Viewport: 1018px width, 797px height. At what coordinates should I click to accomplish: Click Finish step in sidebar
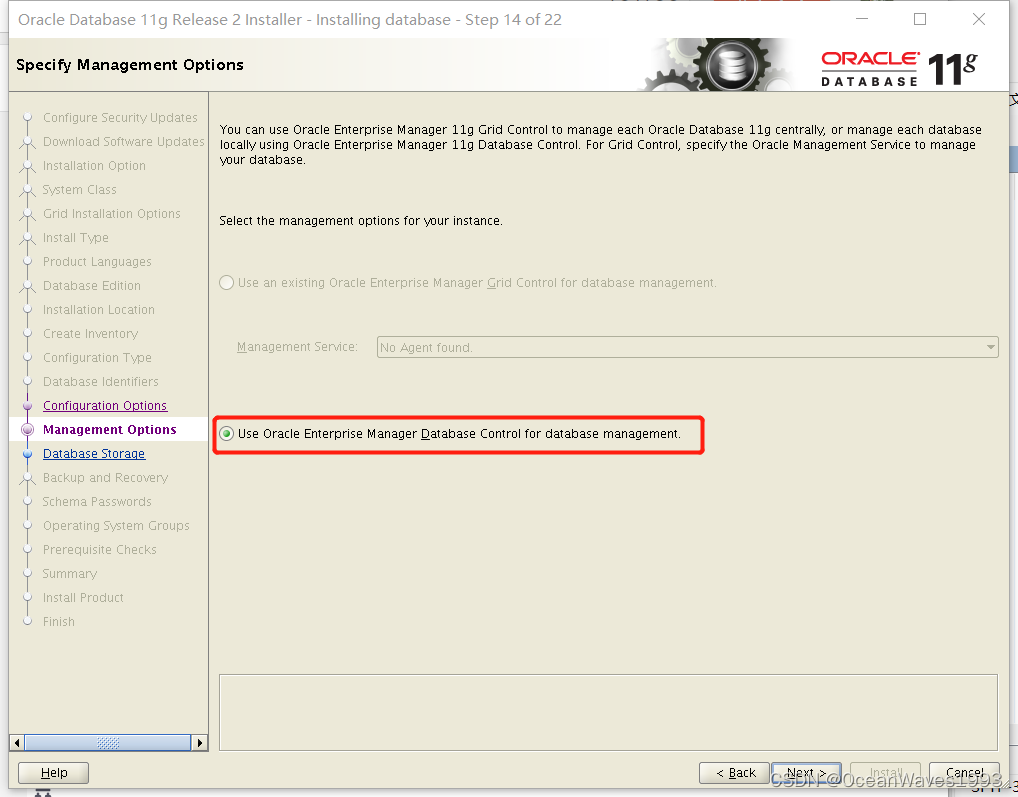click(58, 622)
